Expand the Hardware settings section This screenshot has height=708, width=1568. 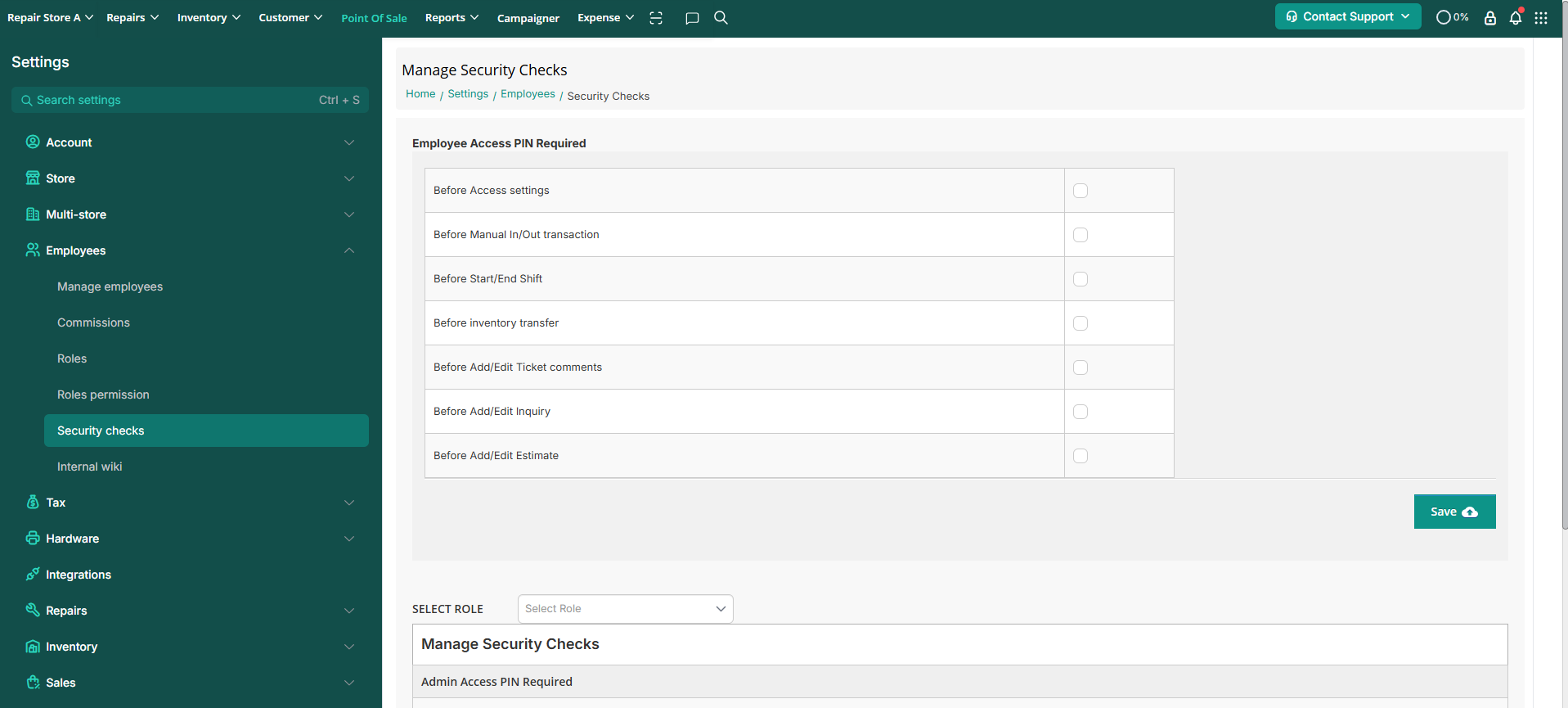tap(349, 539)
